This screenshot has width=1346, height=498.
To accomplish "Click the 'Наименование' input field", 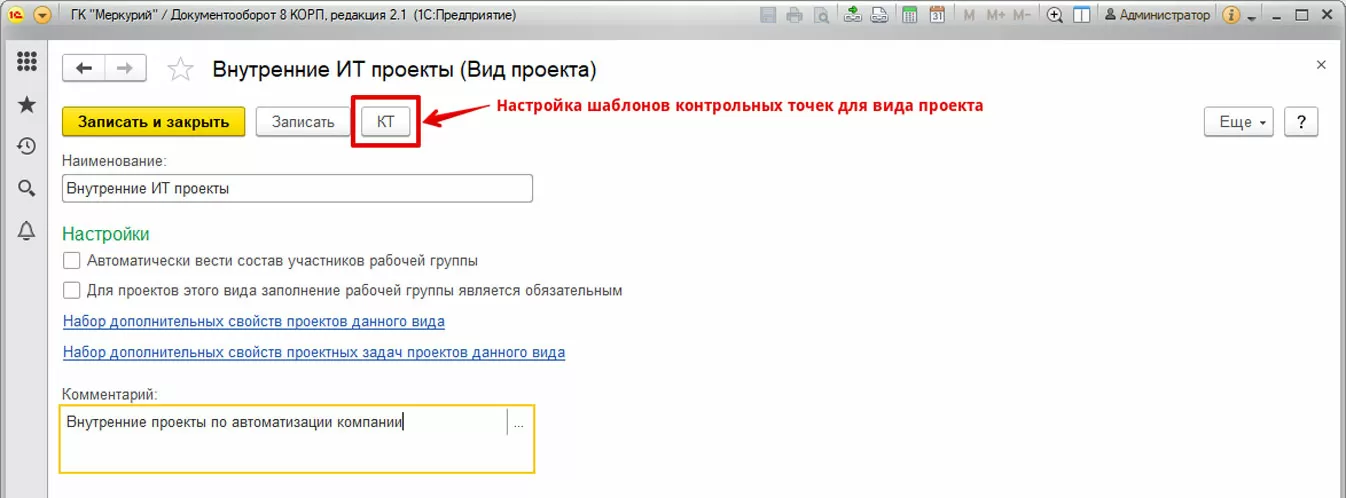I will tap(297, 188).
